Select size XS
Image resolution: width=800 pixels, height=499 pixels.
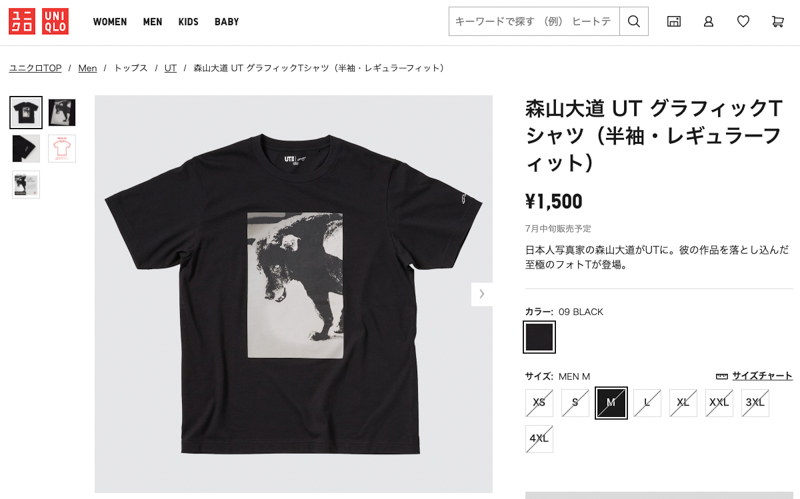coord(539,403)
